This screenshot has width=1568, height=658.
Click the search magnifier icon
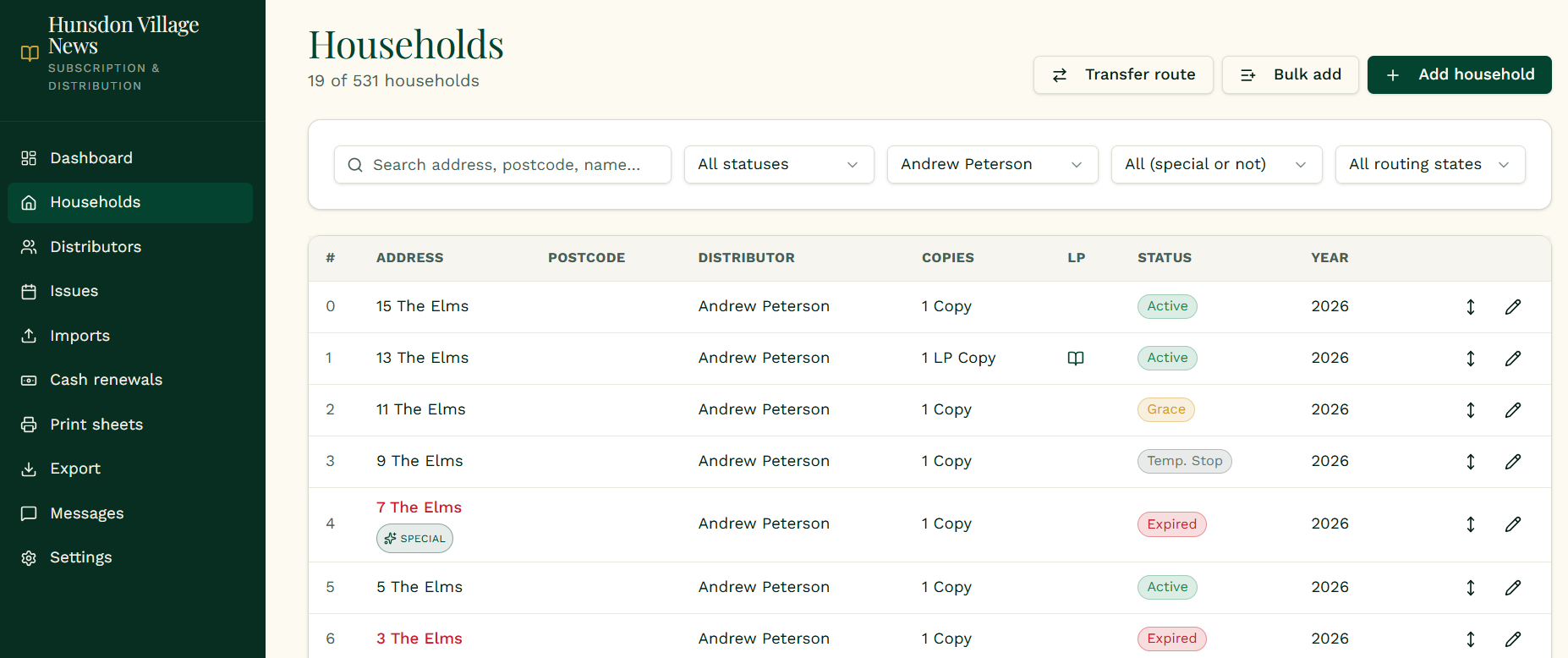355,165
